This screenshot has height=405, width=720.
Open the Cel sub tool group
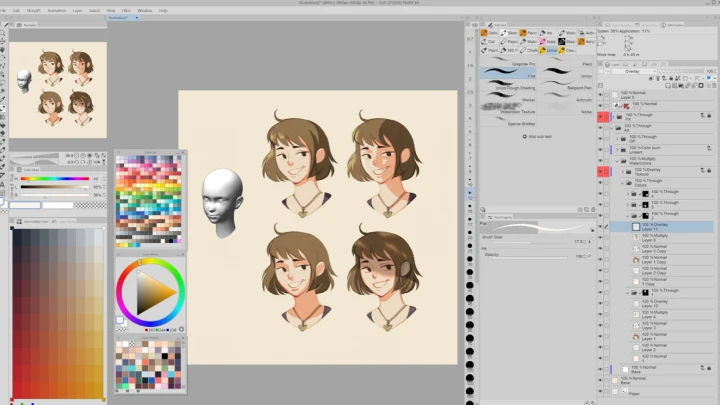(x=489, y=41)
